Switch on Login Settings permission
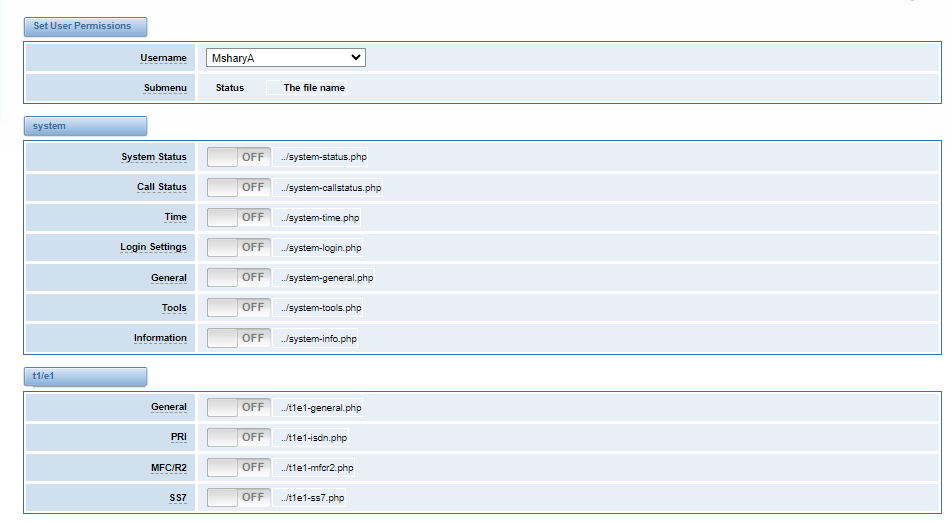Image resolution: width=952 pixels, height=524 pixels. pos(239,247)
